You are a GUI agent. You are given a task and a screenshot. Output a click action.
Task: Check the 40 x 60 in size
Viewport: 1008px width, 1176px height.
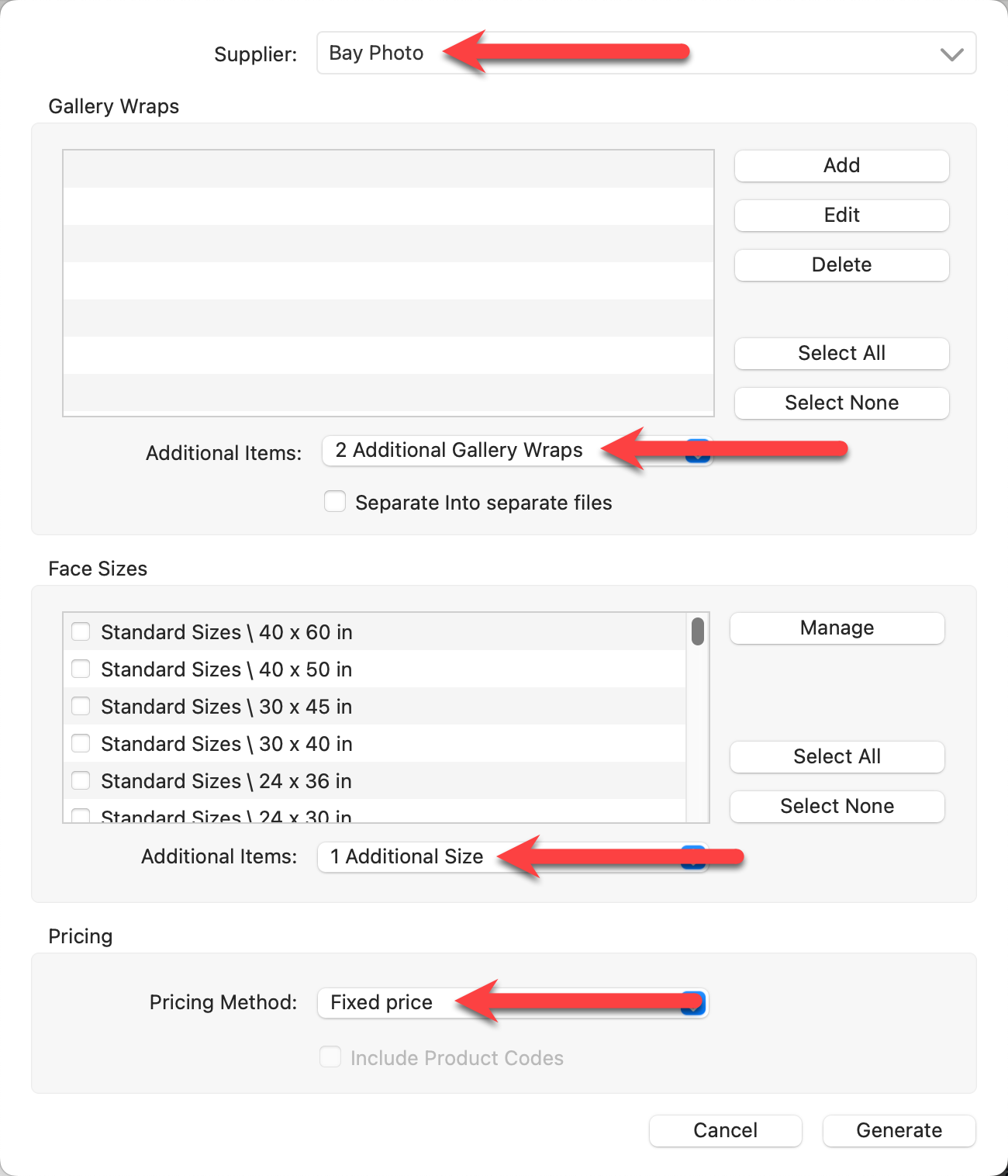[81, 631]
